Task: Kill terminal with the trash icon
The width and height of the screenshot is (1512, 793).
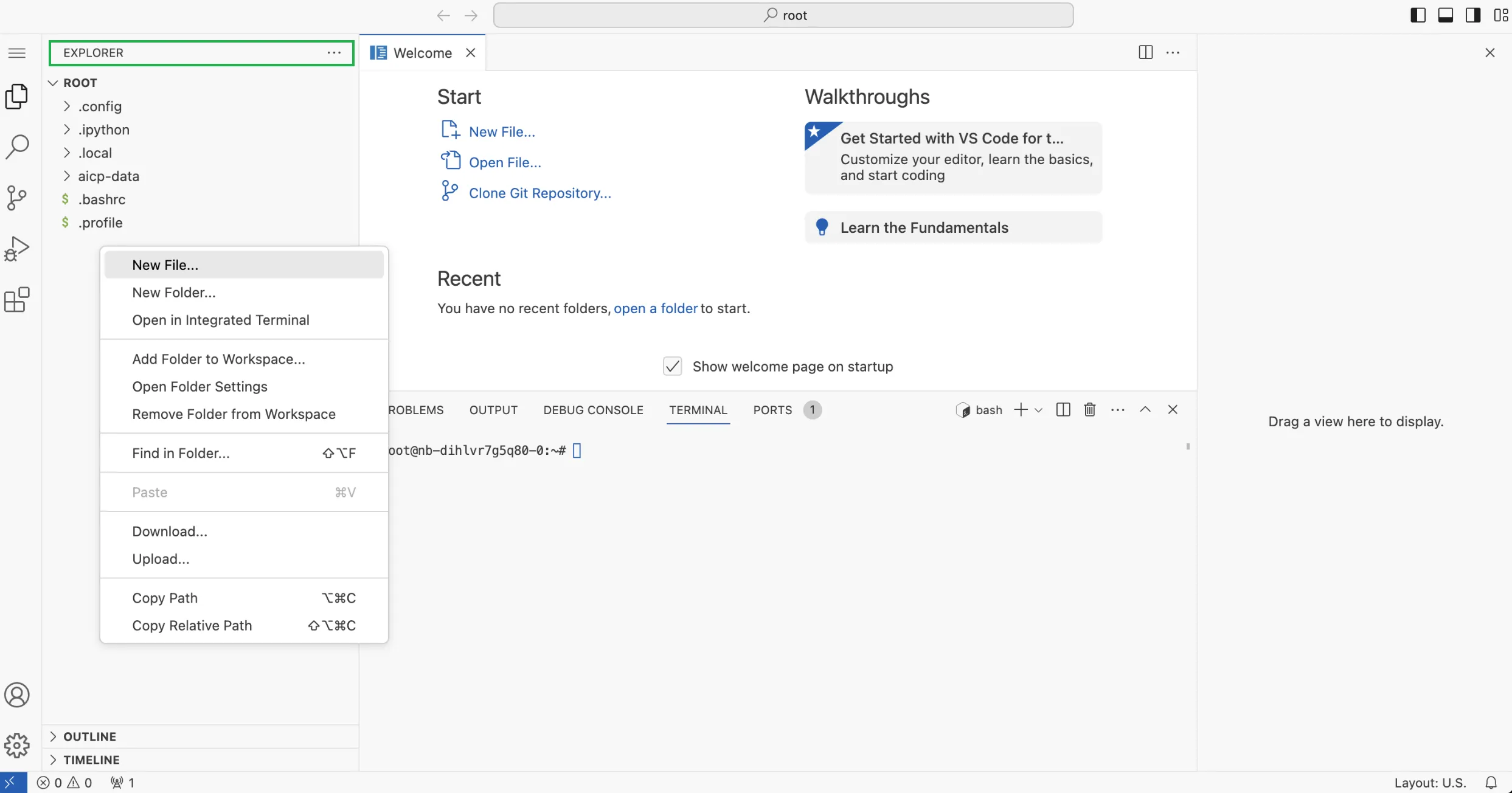Action: click(x=1090, y=410)
